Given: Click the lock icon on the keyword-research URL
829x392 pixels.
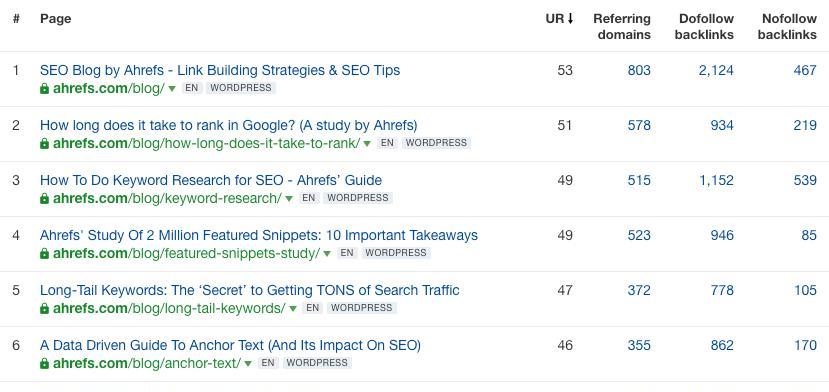Looking at the screenshot, I should [x=44, y=198].
